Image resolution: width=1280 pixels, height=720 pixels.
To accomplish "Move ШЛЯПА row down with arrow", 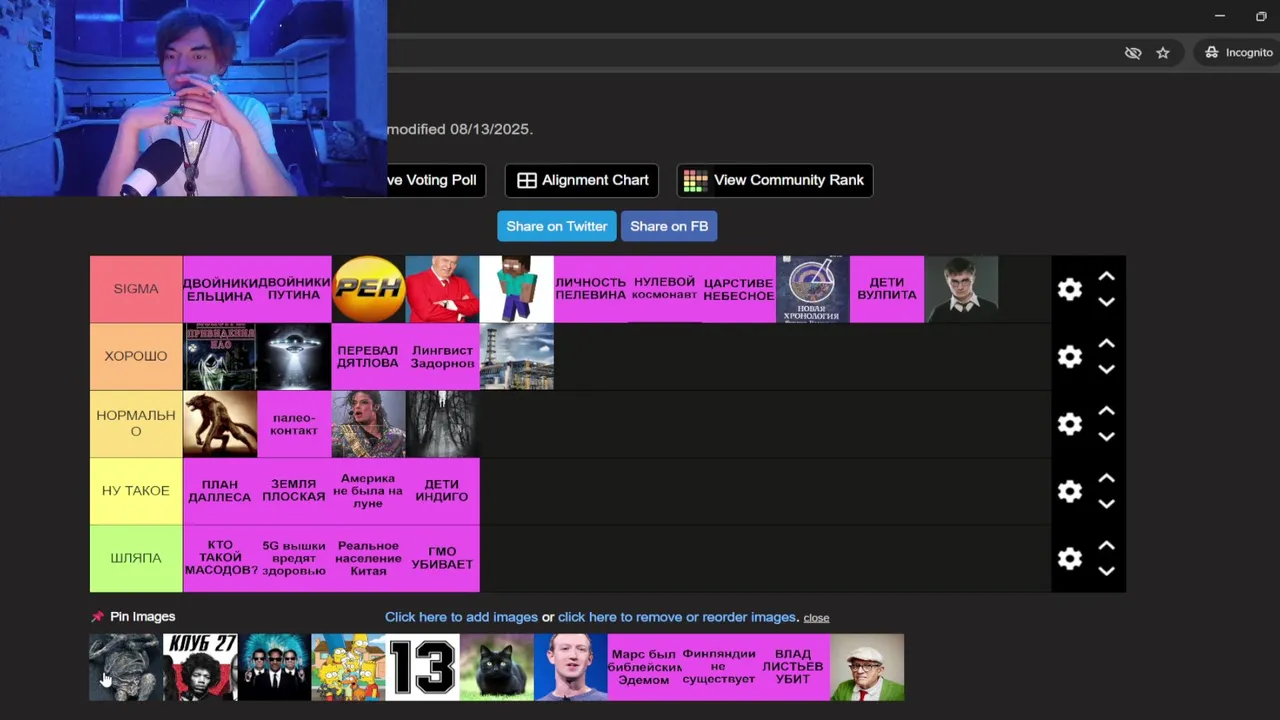I will pyautogui.click(x=1106, y=571).
